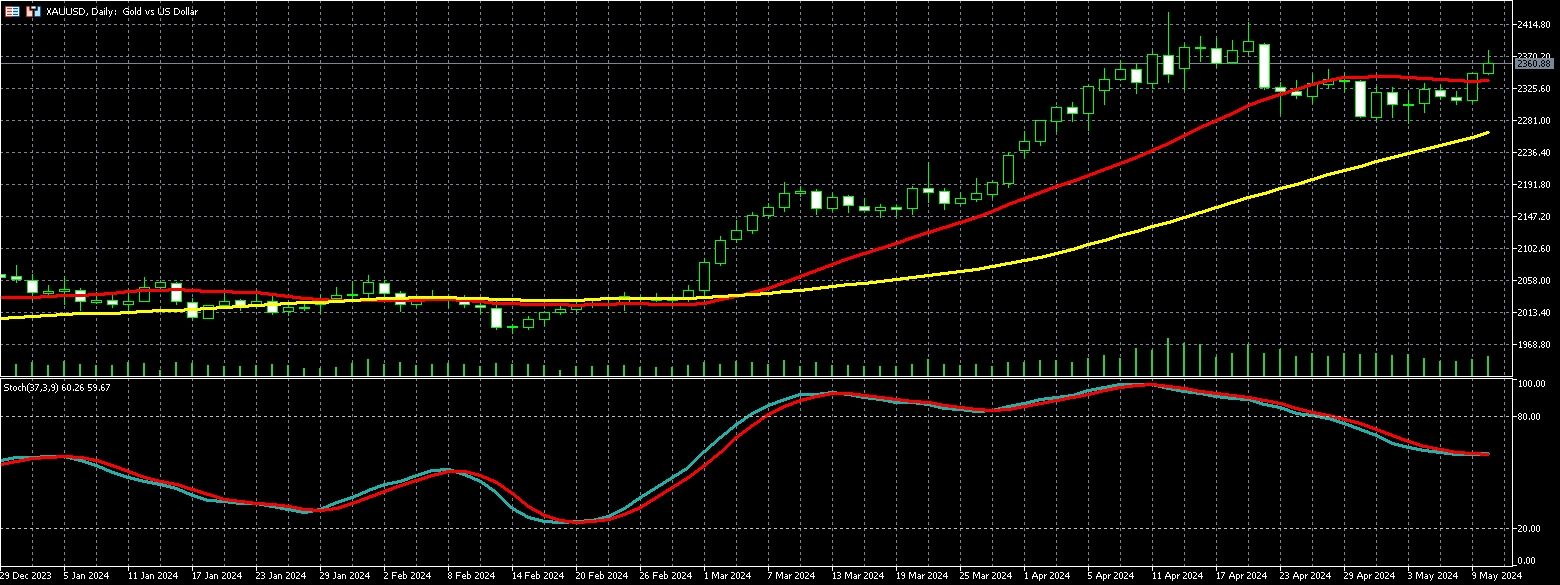Screen dimensions: 1560x585
Task: Click the 23 Apr 2024 date label
Action: pos(1305,576)
